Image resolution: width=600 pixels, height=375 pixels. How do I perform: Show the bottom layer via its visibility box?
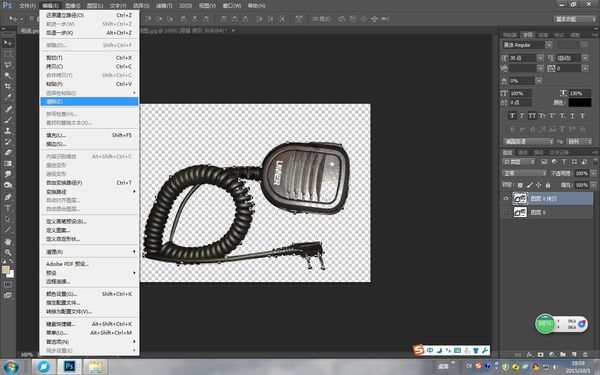click(505, 212)
